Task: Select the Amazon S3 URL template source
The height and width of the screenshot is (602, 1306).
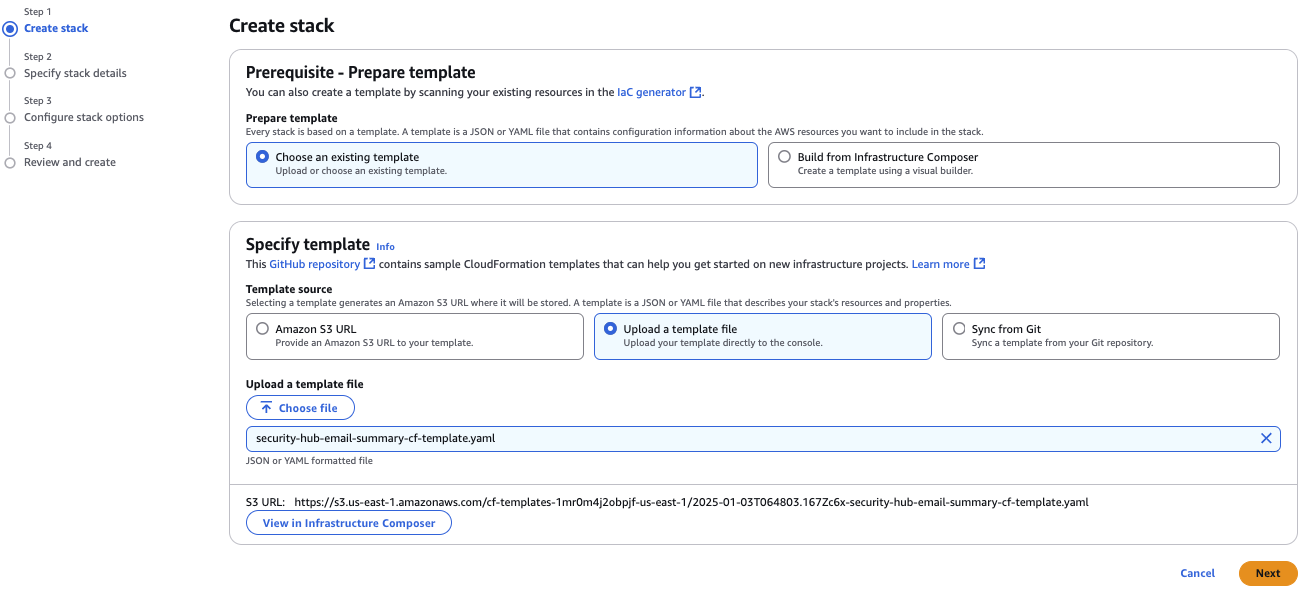Action: click(263, 328)
